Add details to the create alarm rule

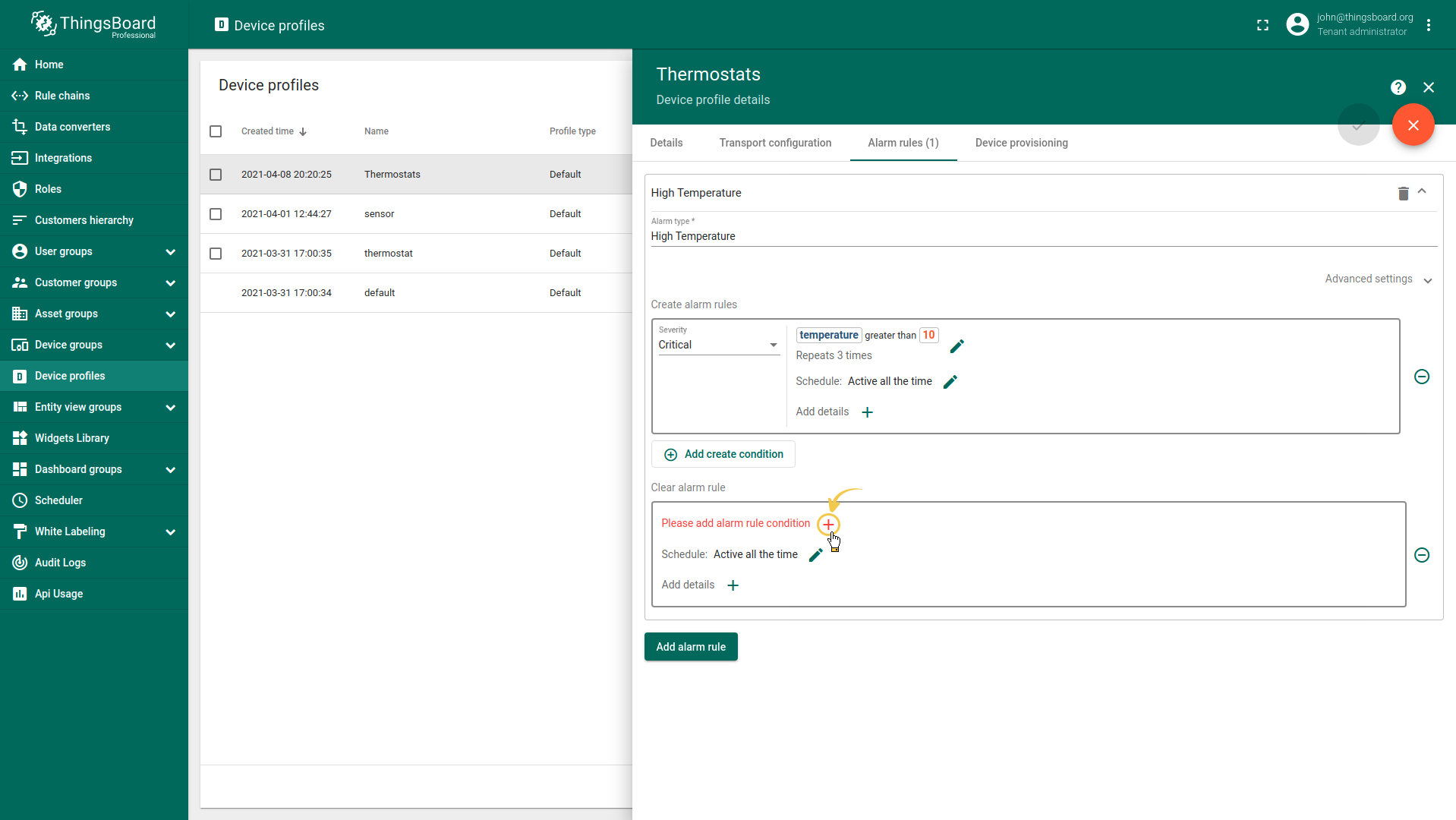pos(868,412)
